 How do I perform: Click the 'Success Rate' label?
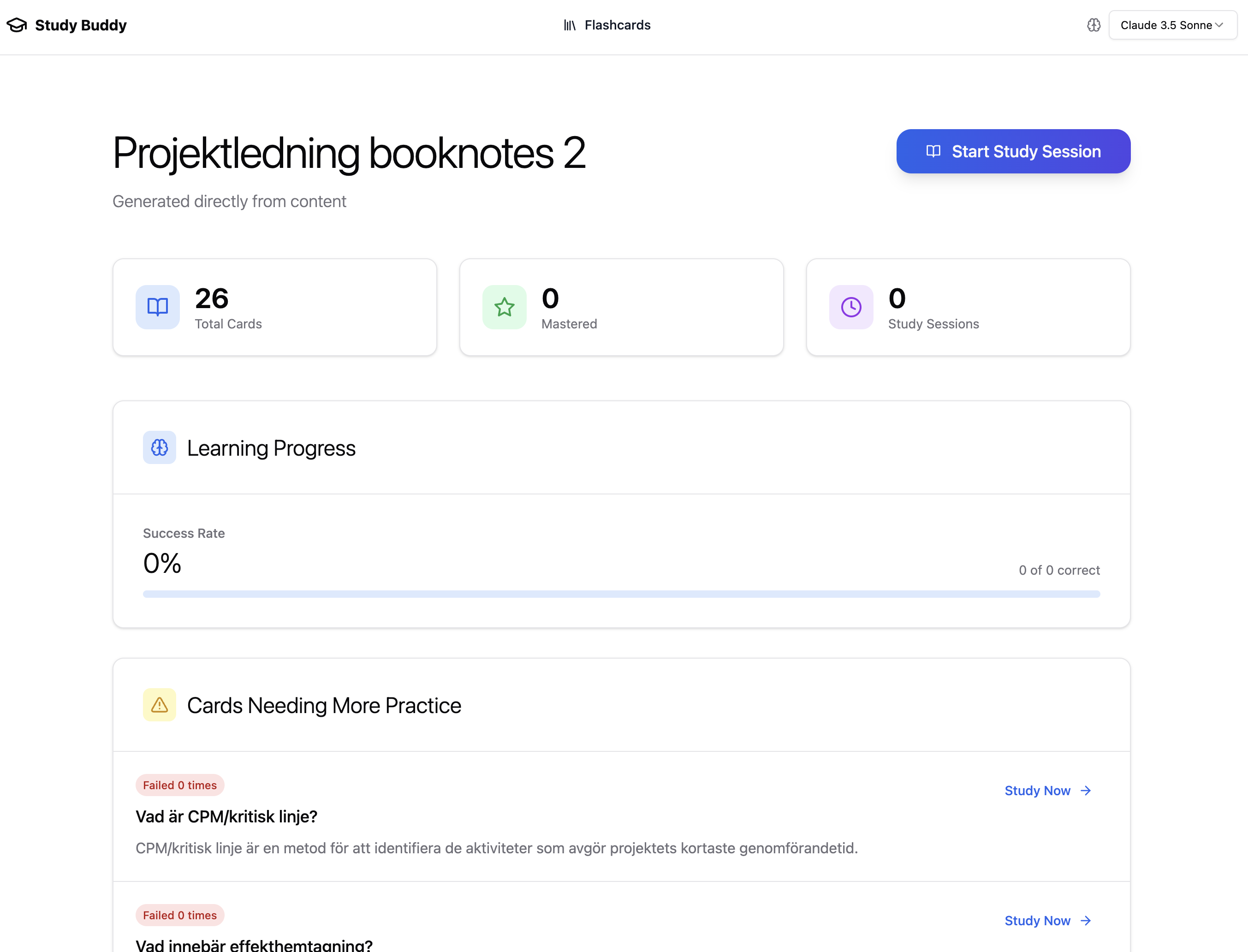(184, 533)
